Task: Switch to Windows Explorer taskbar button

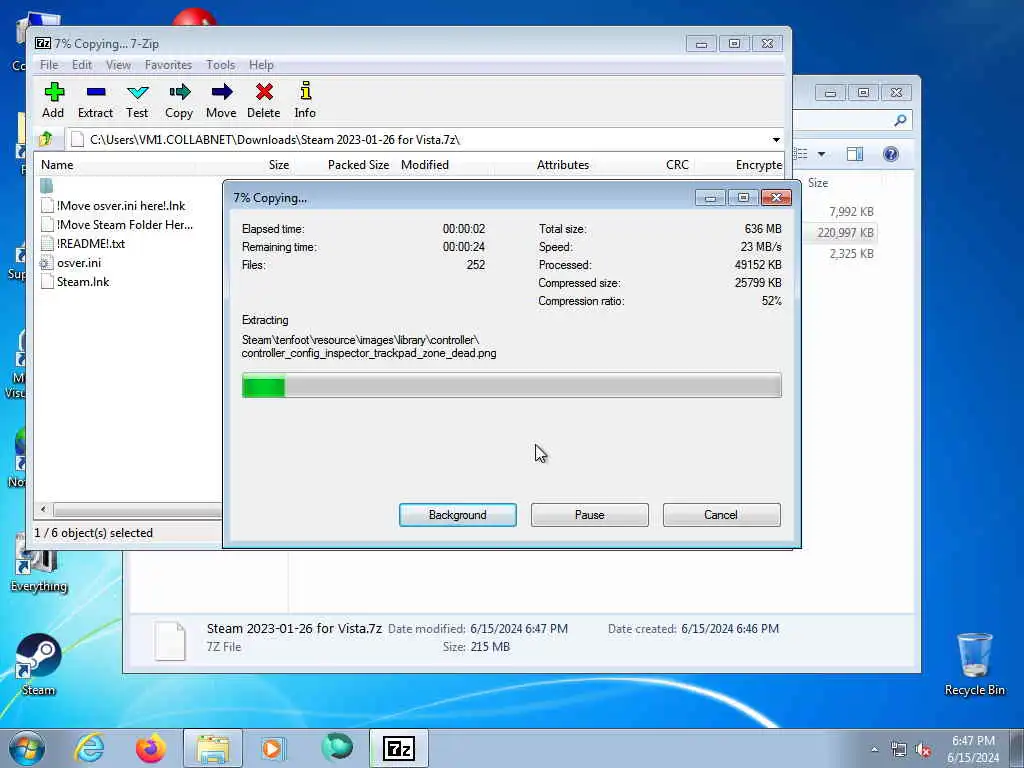Action: pyautogui.click(x=213, y=748)
